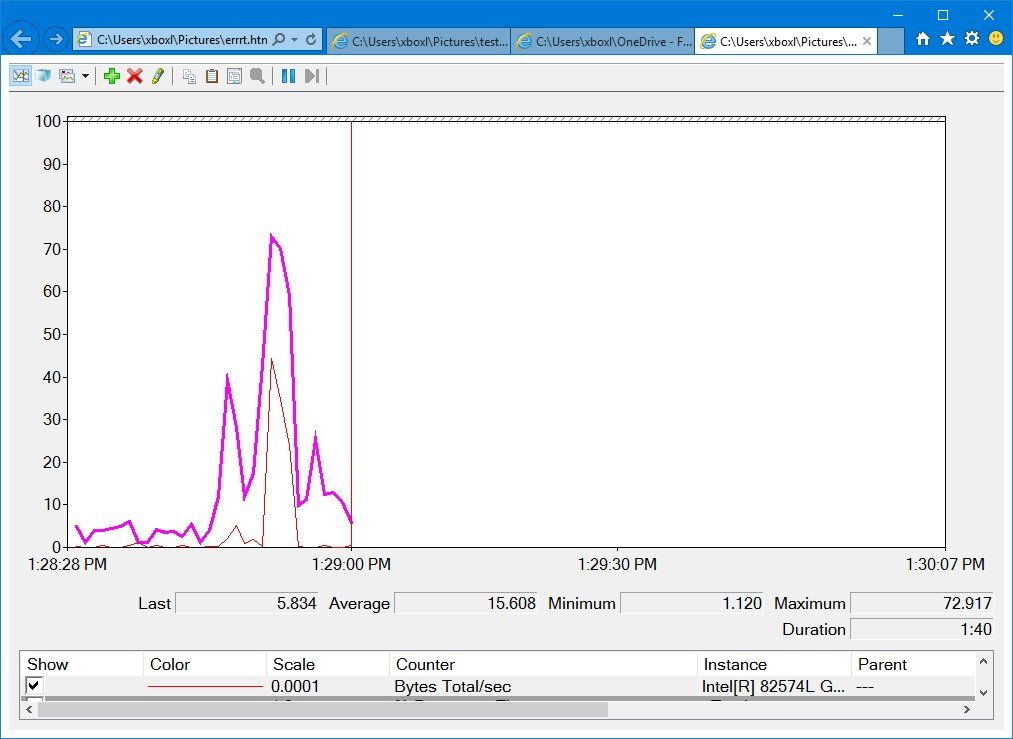Step forward using Update Data icon
Image resolution: width=1013 pixels, height=739 pixels.
tap(311, 75)
